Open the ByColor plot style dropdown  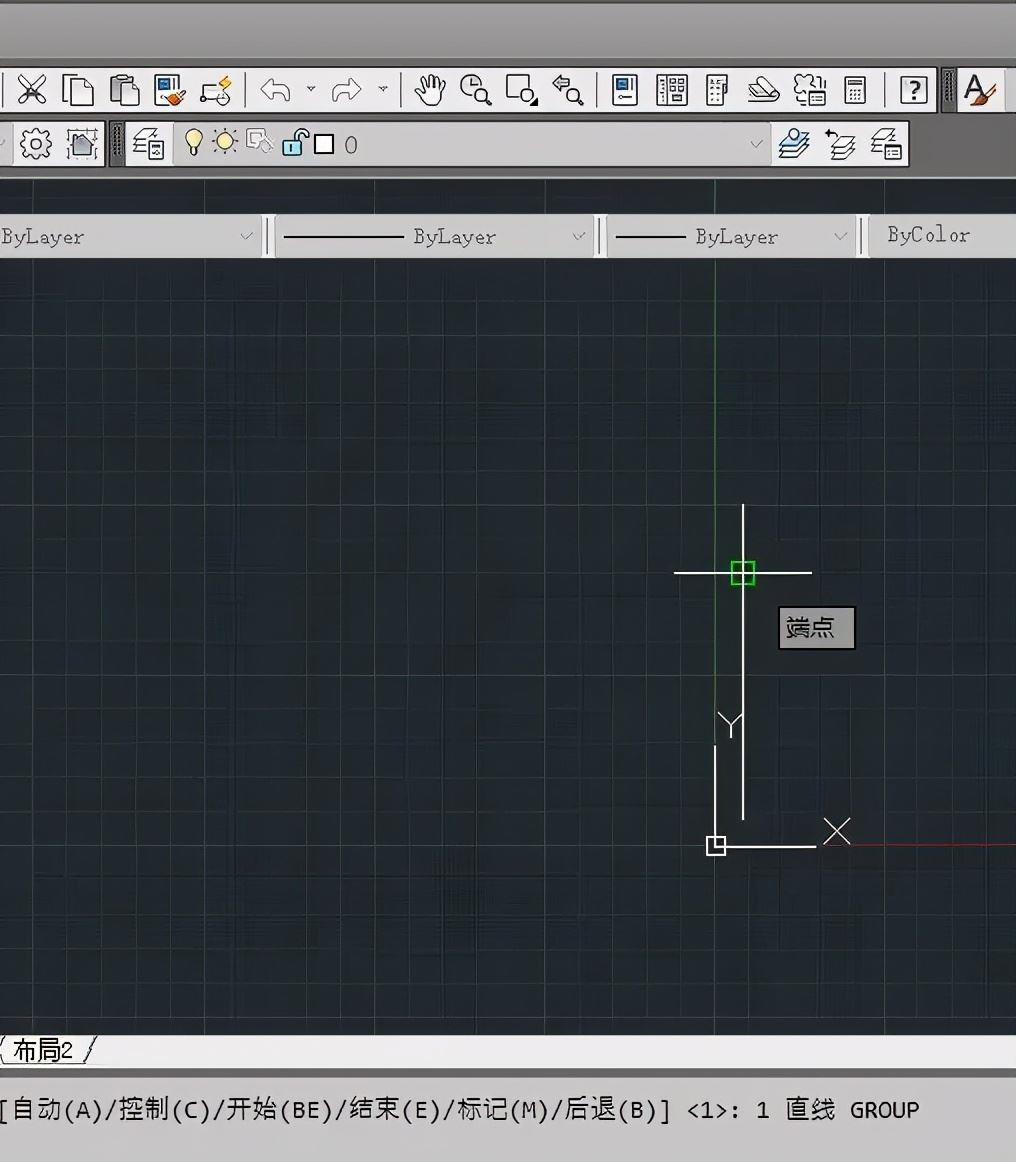coord(942,236)
